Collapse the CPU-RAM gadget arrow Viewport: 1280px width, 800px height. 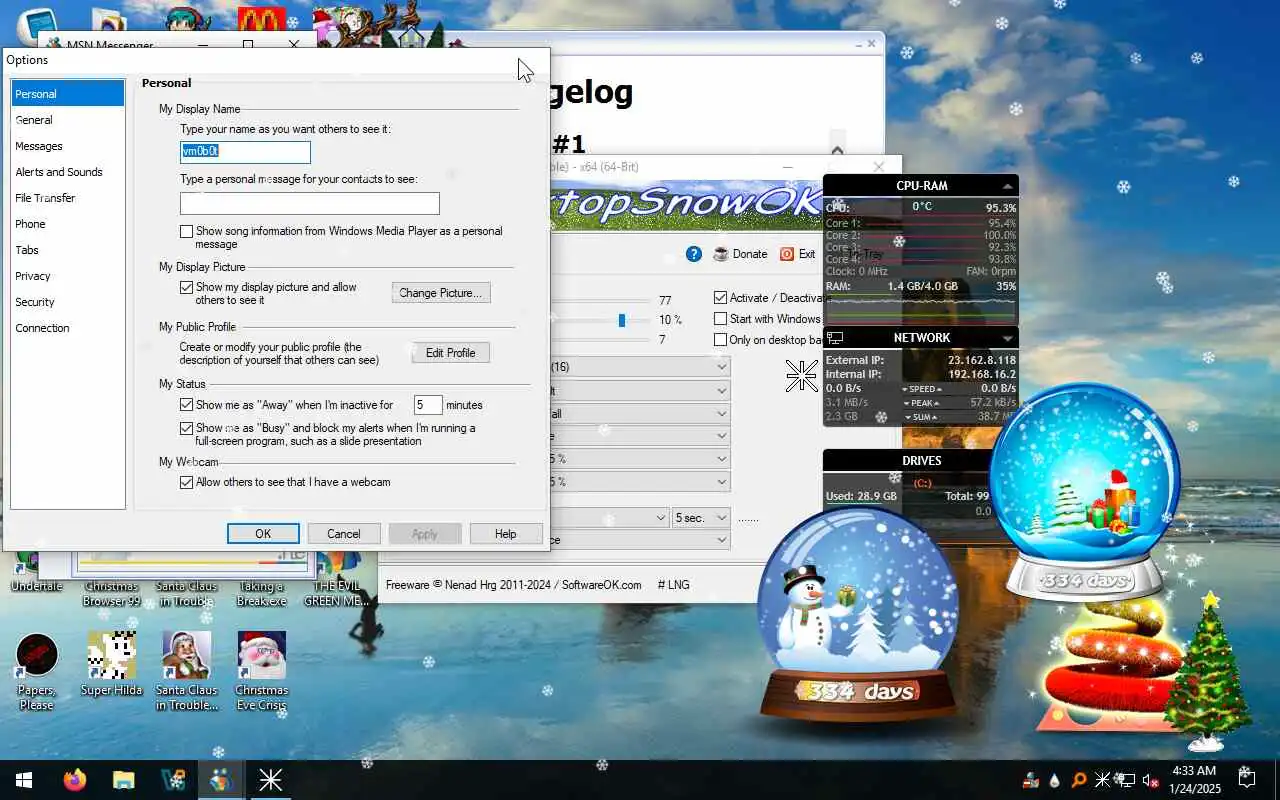pyautogui.click(x=1008, y=187)
